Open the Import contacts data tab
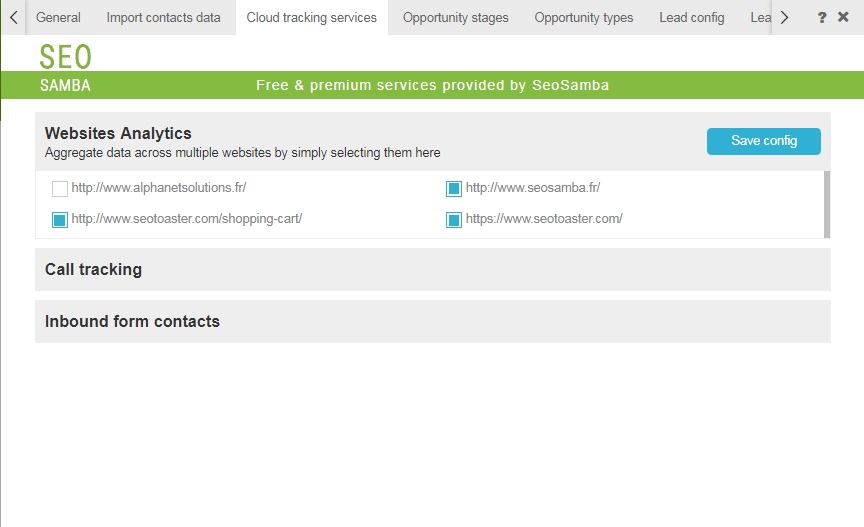The height and width of the screenshot is (527, 864). pyautogui.click(x=164, y=18)
